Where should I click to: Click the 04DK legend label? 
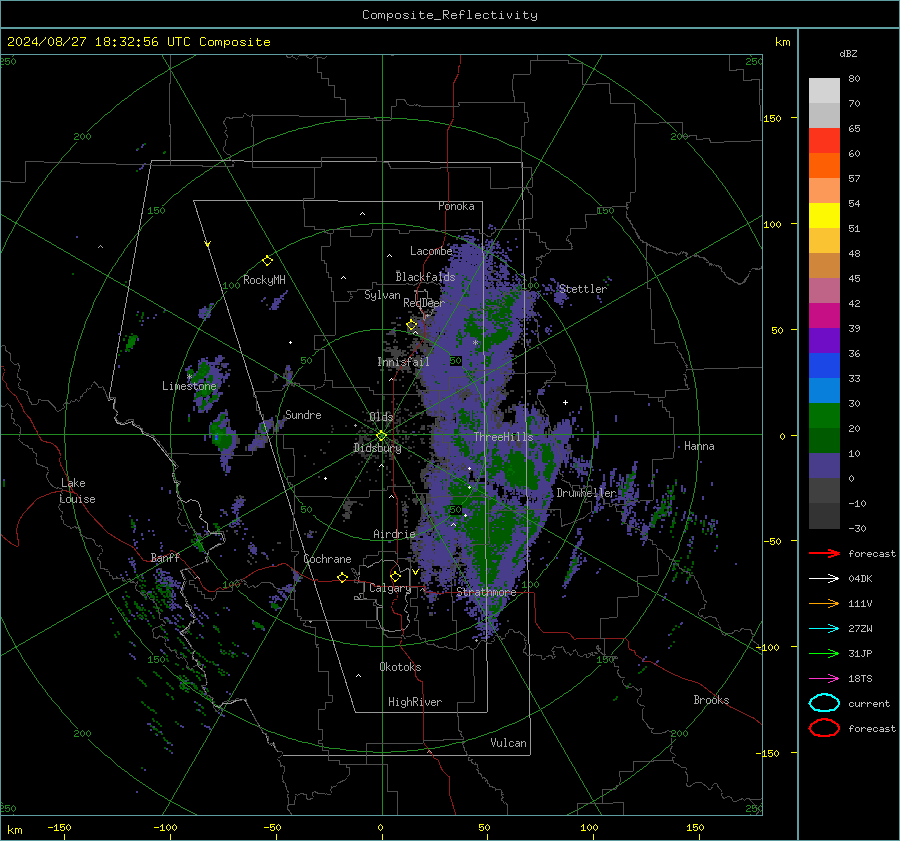pos(860,579)
